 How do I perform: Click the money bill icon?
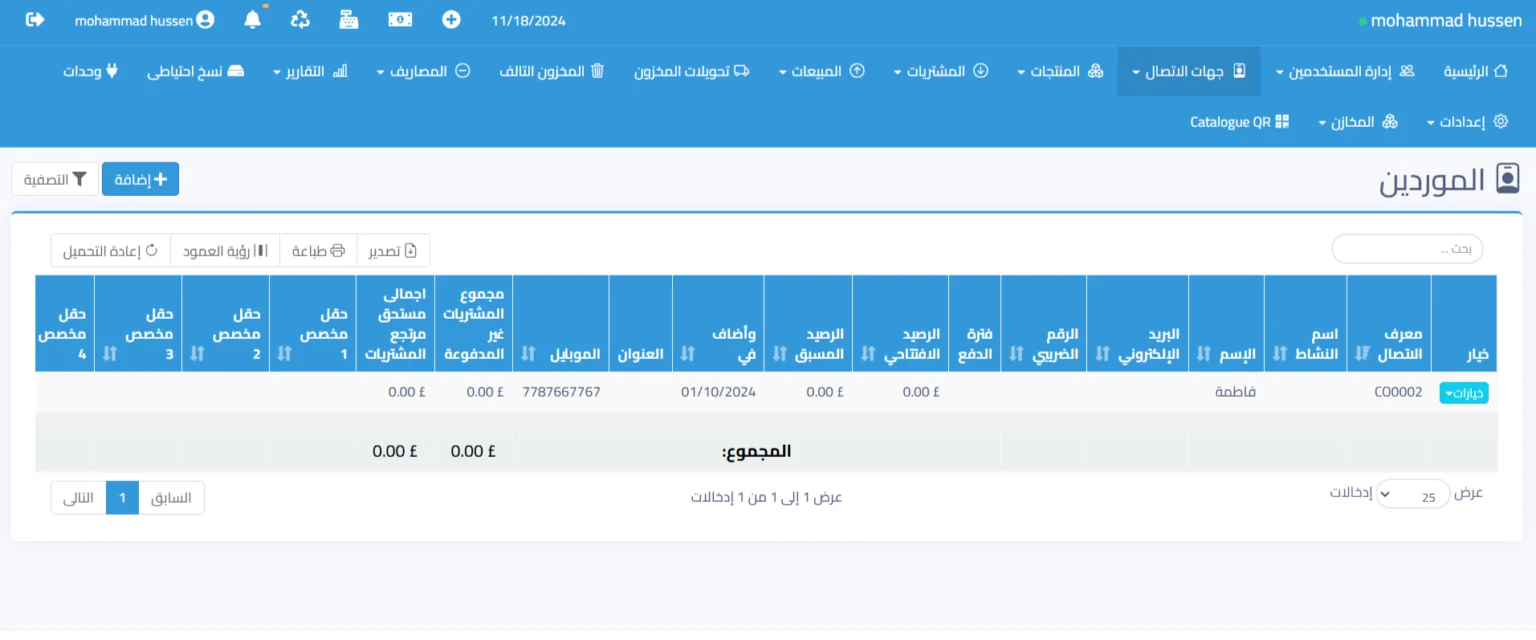[x=400, y=19]
